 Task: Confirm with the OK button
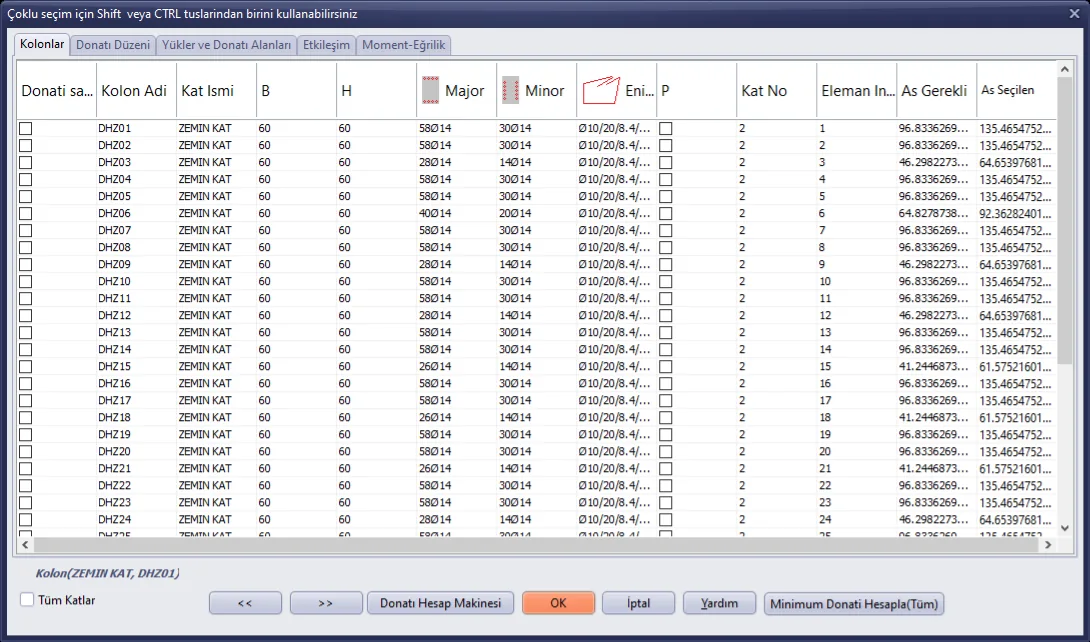[x=558, y=603]
